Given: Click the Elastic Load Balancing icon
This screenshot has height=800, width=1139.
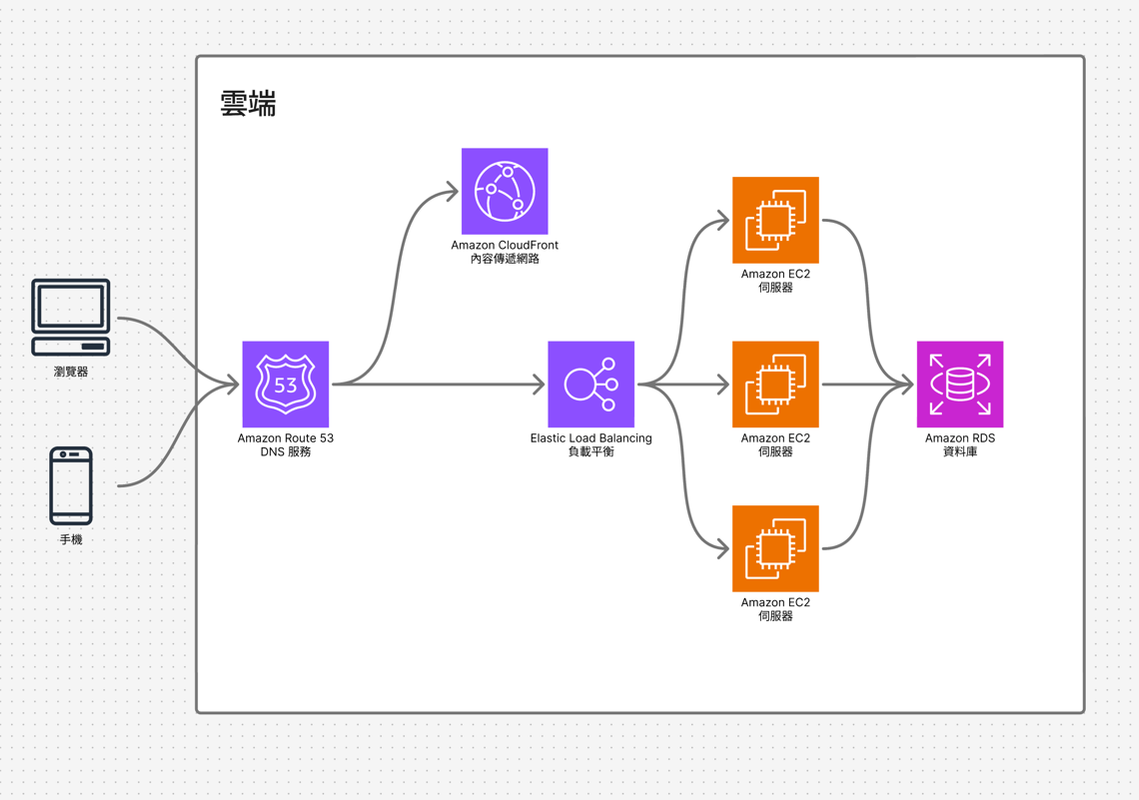Looking at the screenshot, I should click(x=591, y=384).
